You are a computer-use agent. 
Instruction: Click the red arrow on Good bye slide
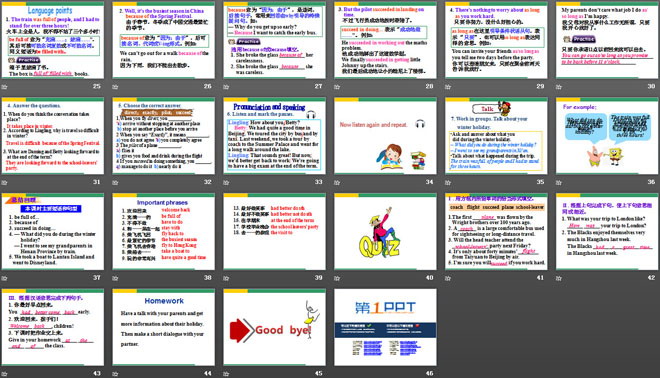tap(241, 330)
